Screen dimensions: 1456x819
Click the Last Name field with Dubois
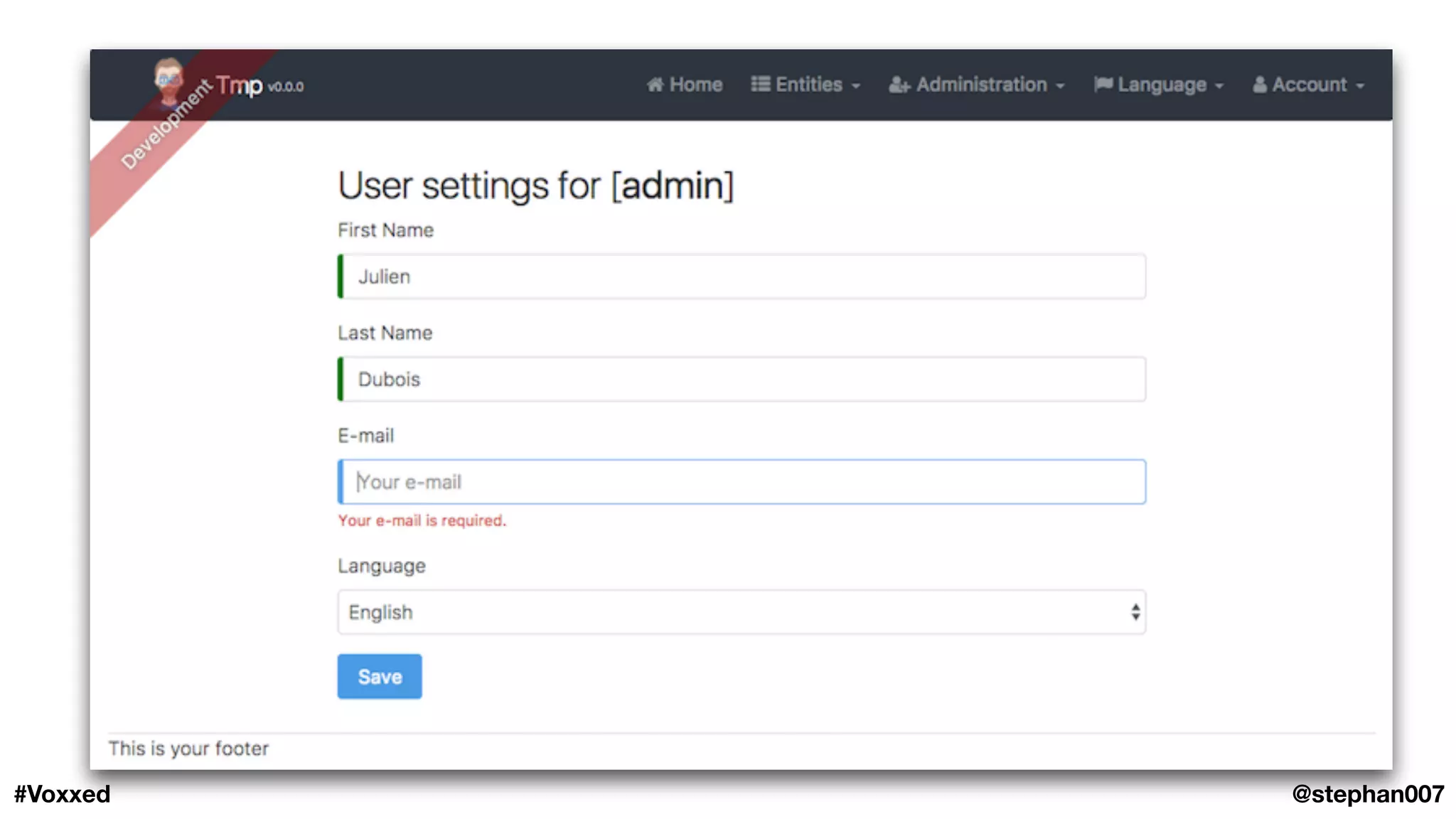pos(743,380)
